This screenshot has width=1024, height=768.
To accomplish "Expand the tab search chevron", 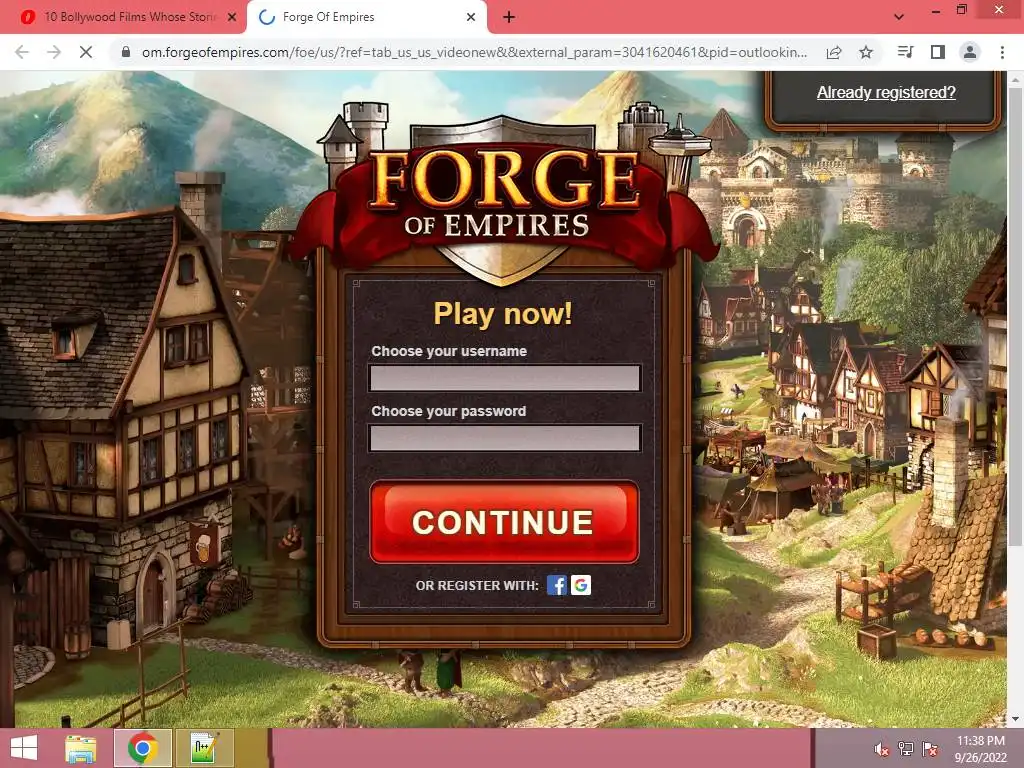I will [899, 17].
